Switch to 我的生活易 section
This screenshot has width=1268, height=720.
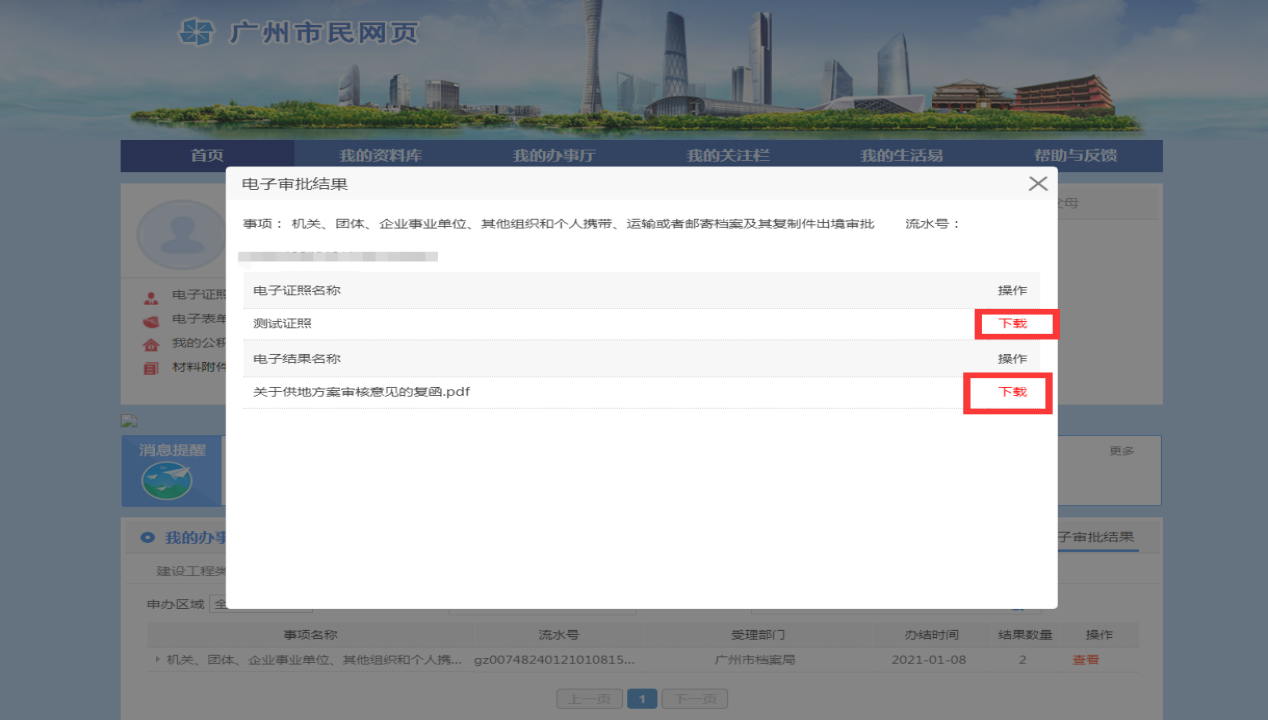901,156
